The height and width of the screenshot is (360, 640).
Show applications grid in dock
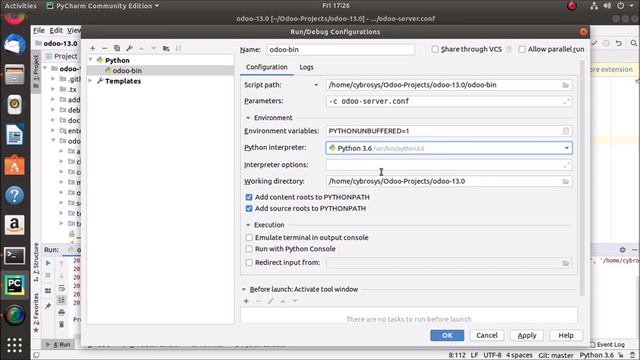tap(14, 345)
